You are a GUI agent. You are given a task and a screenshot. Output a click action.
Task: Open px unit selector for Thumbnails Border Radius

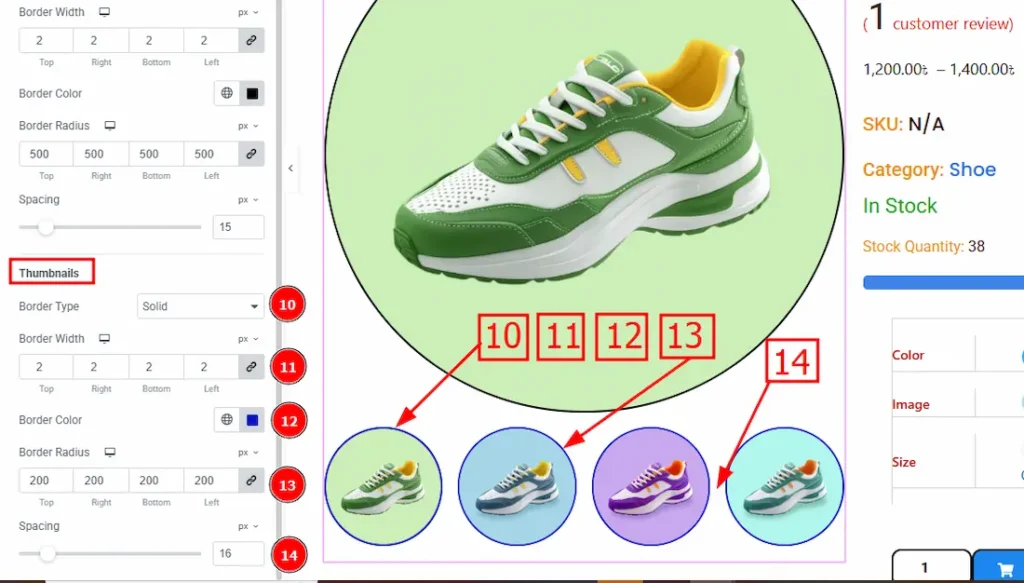coord(248,453)
